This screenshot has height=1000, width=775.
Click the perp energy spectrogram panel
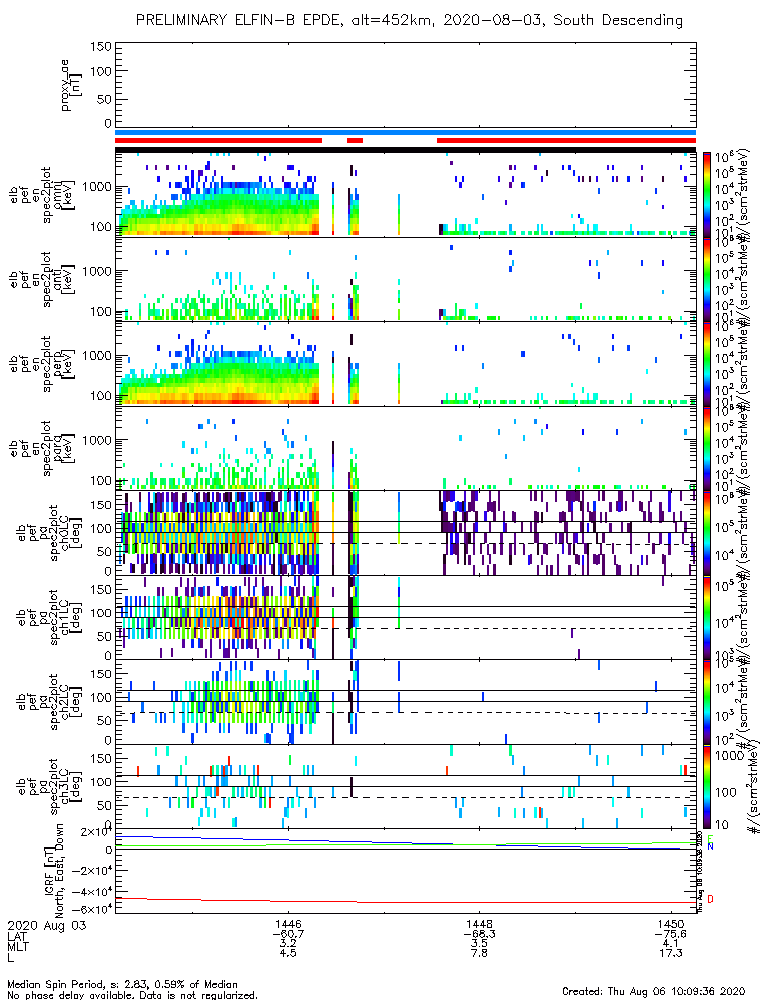pyautogui.click(x=405, y=364)
